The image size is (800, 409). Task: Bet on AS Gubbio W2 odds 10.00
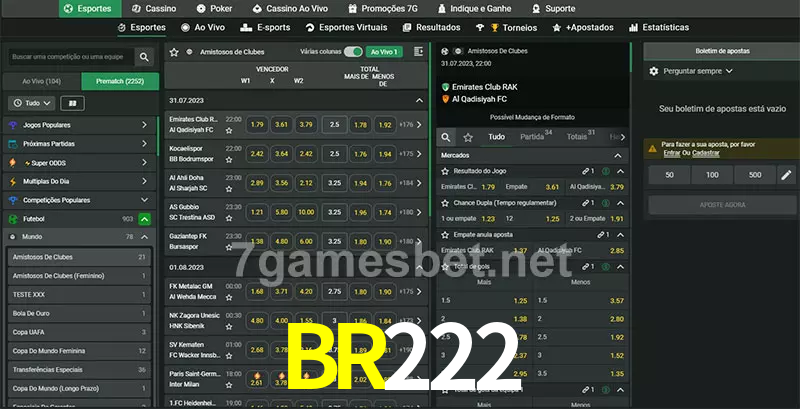pos(306,212)
